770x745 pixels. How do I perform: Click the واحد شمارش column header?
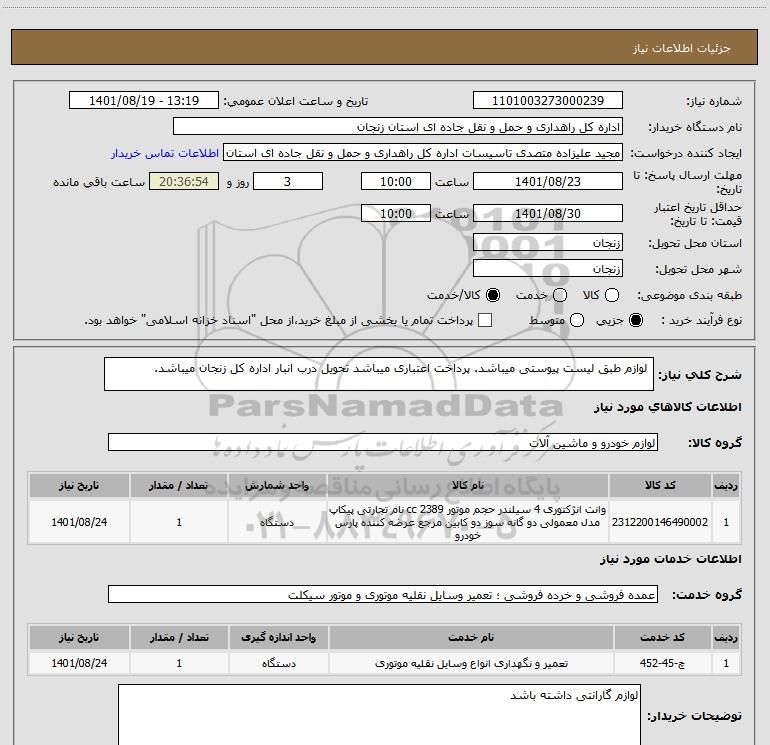pos(277,485)
